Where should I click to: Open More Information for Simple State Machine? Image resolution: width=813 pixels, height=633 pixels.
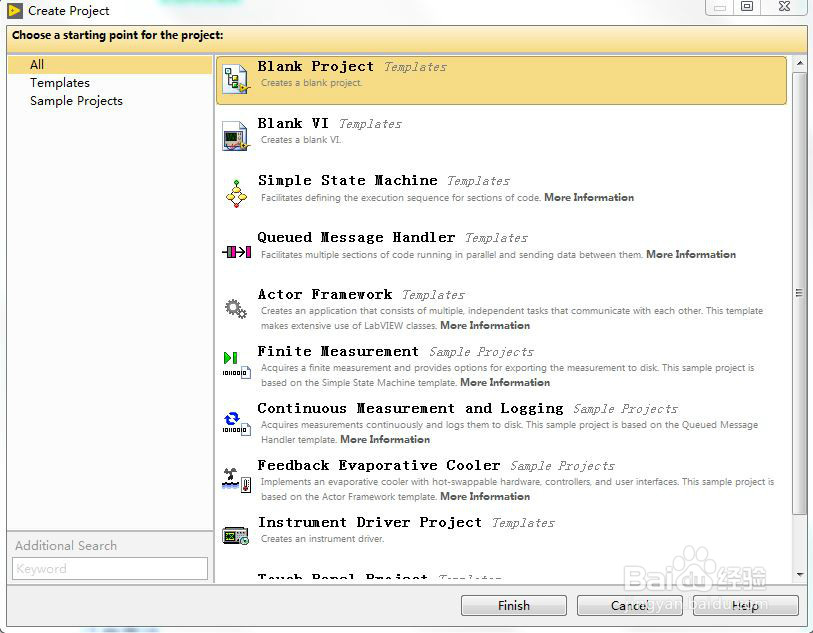coord(589,198)
